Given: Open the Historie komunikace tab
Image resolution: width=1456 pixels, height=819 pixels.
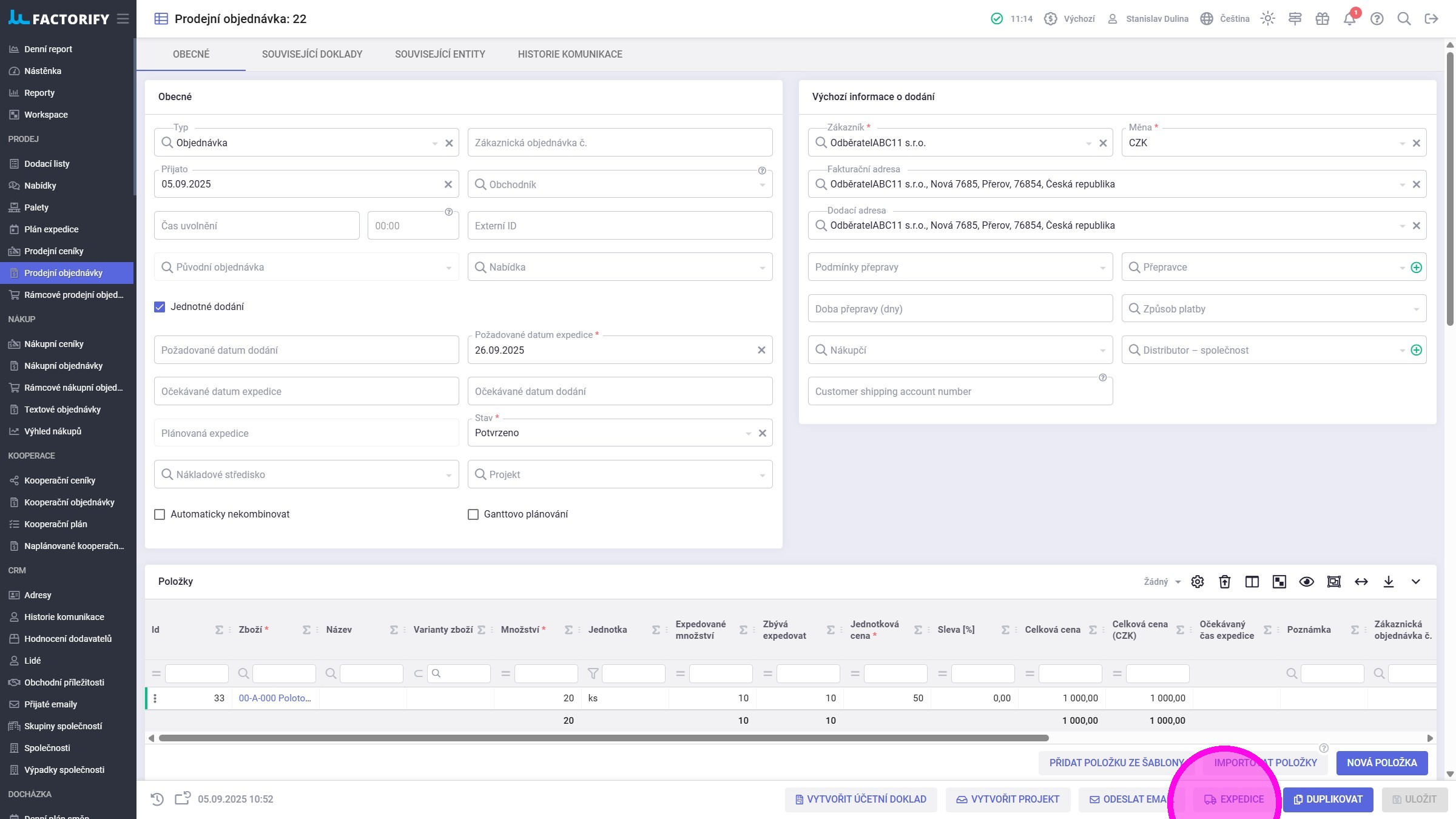Looking at the screenshot, I should (x=570, y=55).
